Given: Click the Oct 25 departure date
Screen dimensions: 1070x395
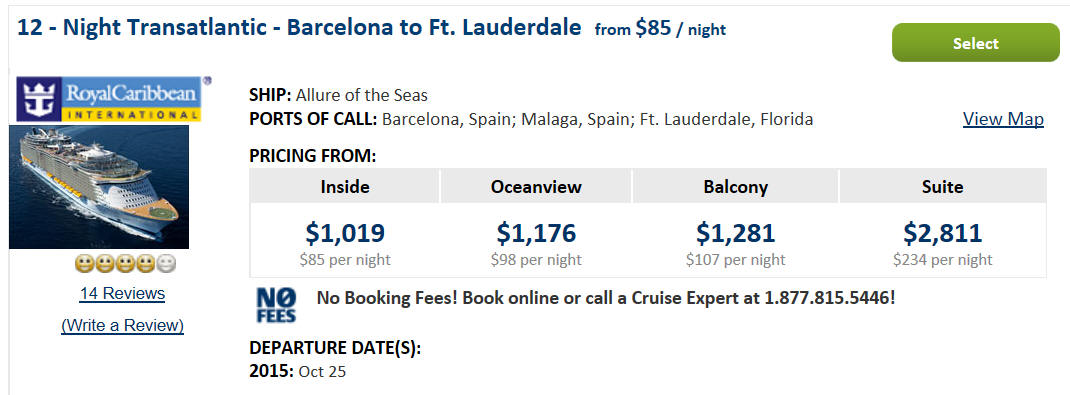Looking at the screenshot, I should [322, 372].
